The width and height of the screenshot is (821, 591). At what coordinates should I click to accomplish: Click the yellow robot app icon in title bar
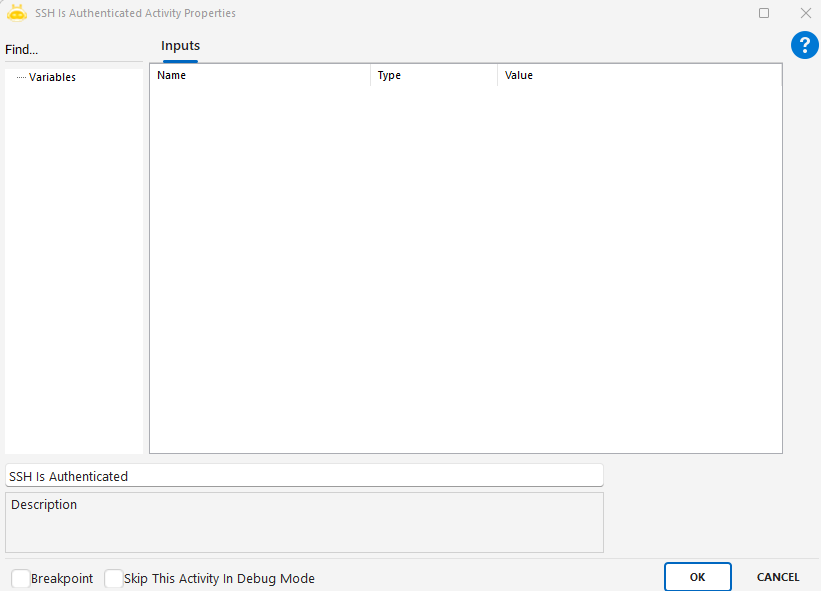pyautogui.click(x=16, y=13)
